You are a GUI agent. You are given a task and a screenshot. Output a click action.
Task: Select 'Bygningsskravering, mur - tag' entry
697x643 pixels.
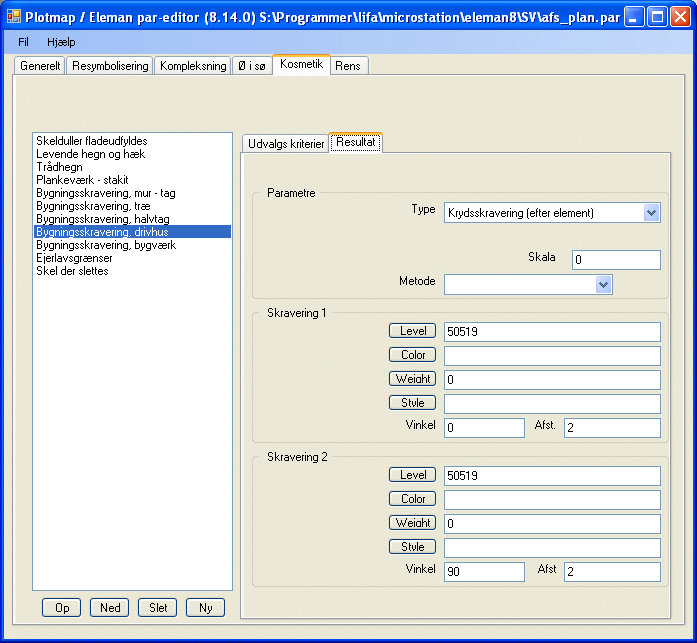click(132, 193)
